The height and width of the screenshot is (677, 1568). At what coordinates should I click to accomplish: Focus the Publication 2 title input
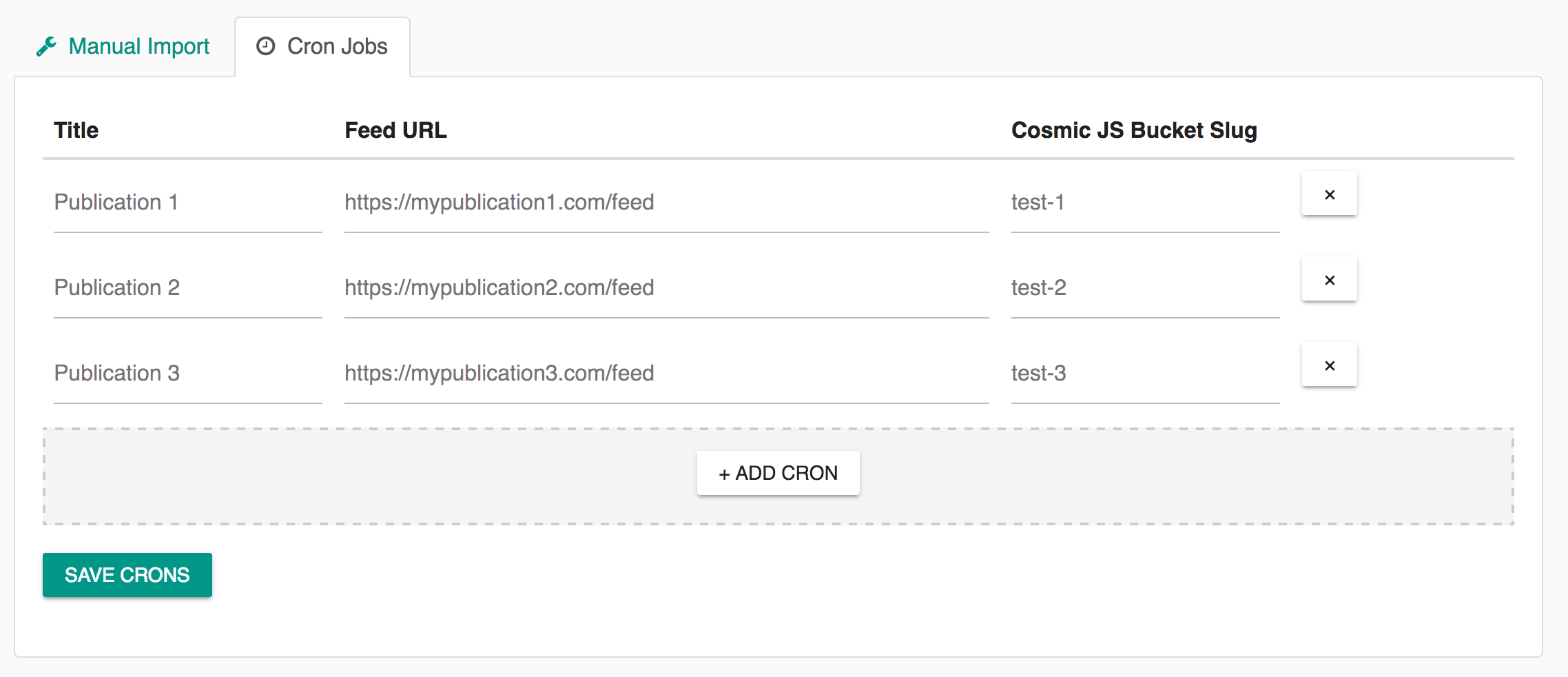188,287
